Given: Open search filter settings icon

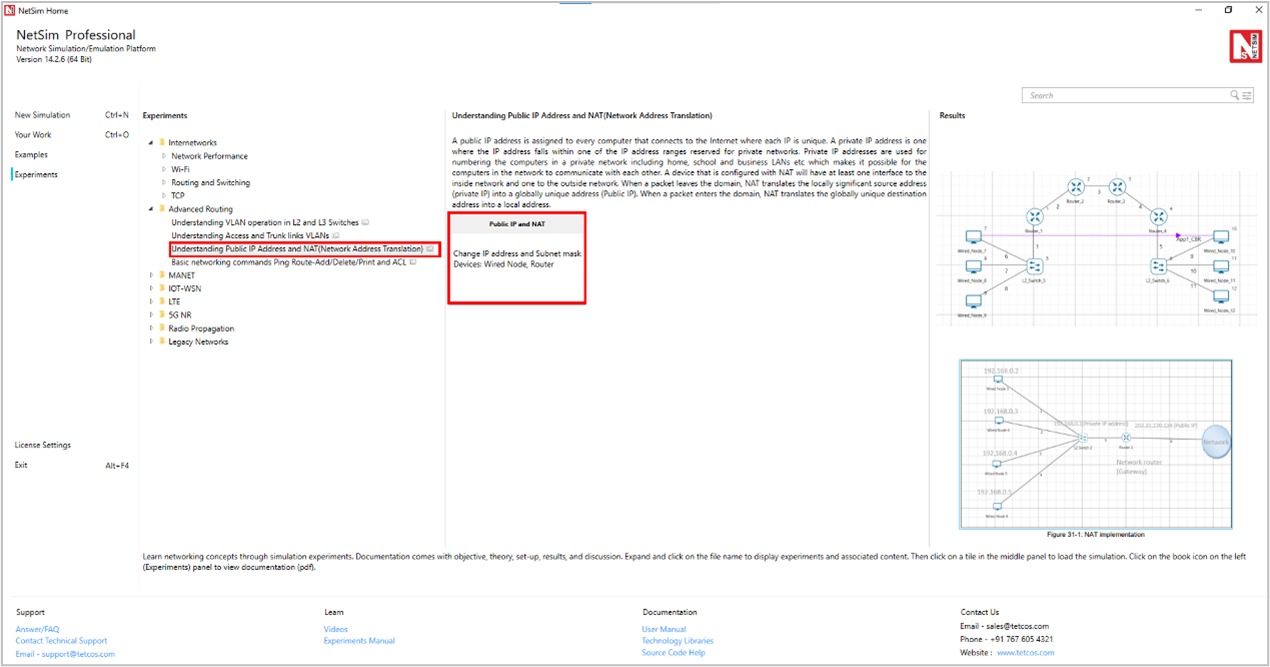Looking at the screenshot, I should click(1246, 96).
